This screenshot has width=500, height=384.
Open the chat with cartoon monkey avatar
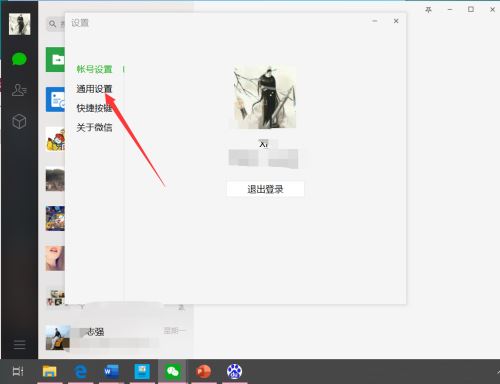coord(55,139)
